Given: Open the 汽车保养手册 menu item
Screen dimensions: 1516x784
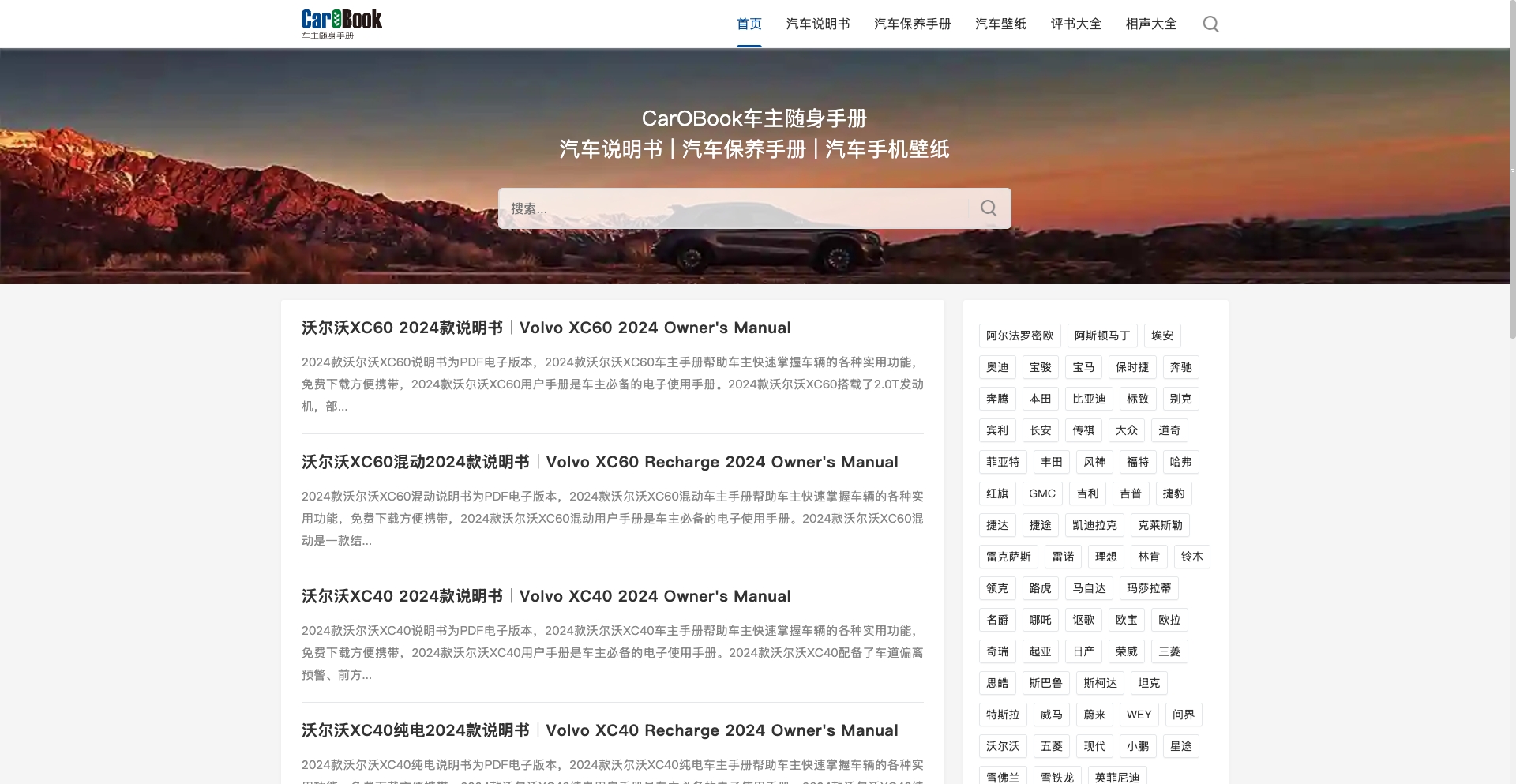Looking at the screenshot, I should point(912,24).
